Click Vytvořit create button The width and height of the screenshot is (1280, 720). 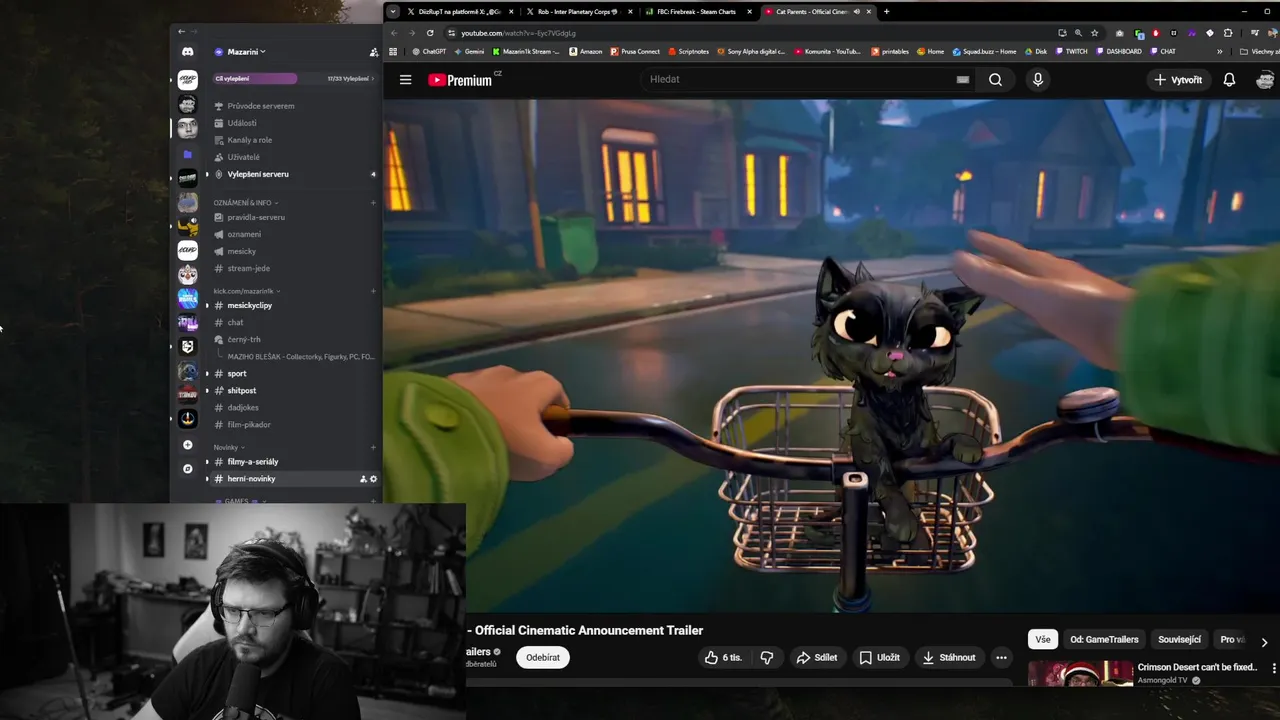[x=1177, y=80]
